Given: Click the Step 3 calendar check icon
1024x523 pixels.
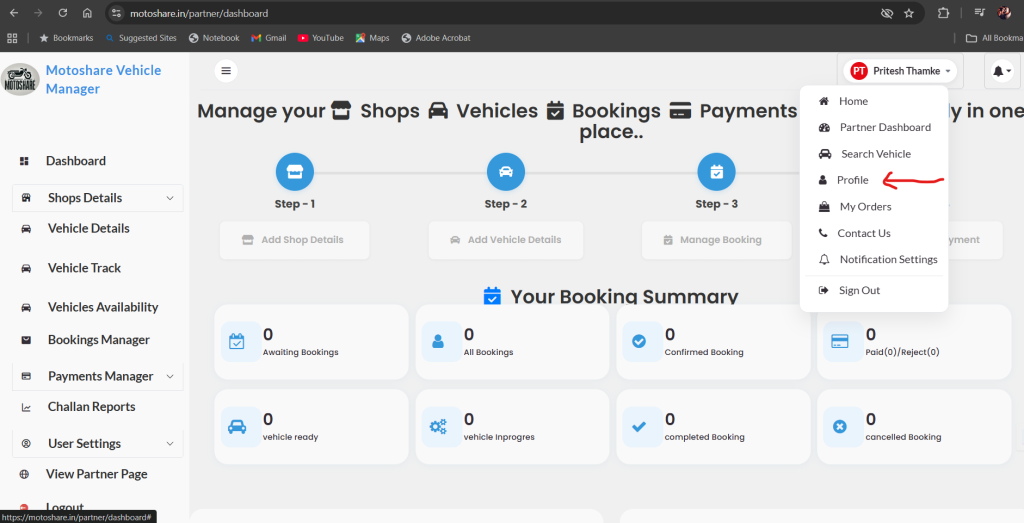Looking at the screenshot, I should [x=716, y=172].
